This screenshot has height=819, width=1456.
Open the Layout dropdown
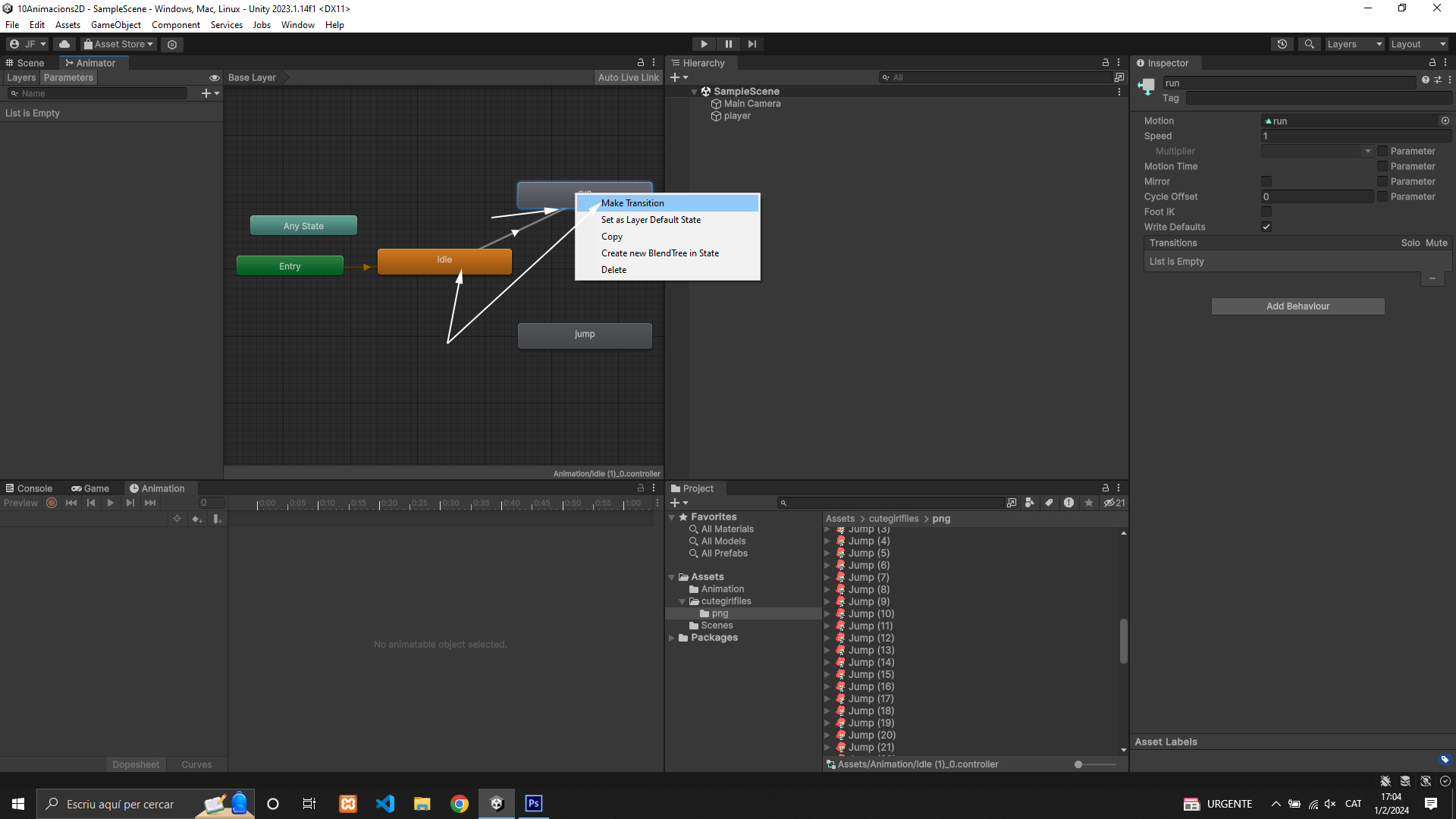[x=1418, y=44]
